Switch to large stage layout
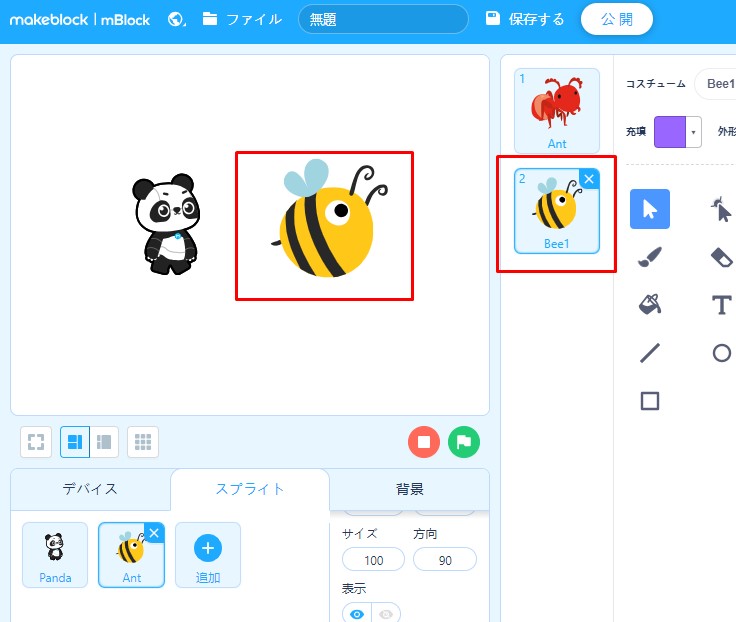 tap(75, 442)
